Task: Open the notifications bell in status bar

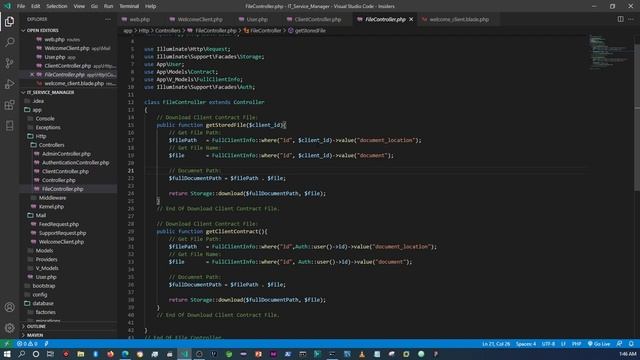Action: click(631, 344)
